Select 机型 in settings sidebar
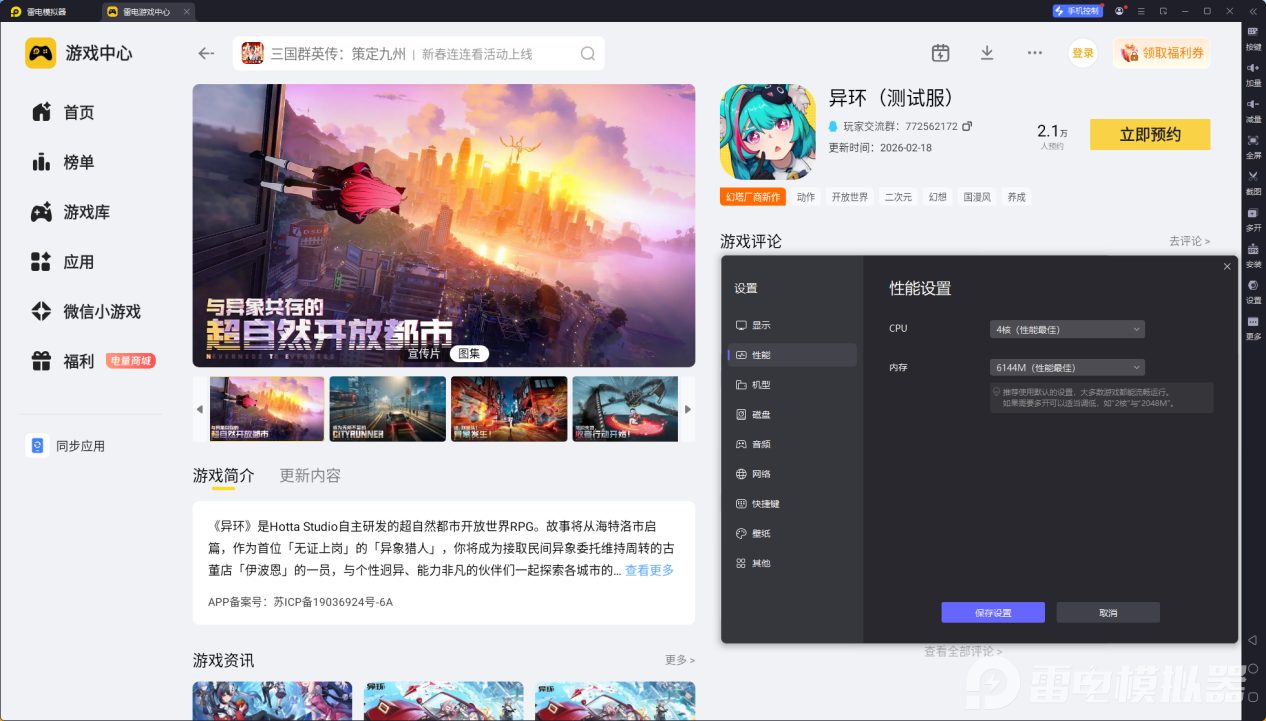 [792, 385]
